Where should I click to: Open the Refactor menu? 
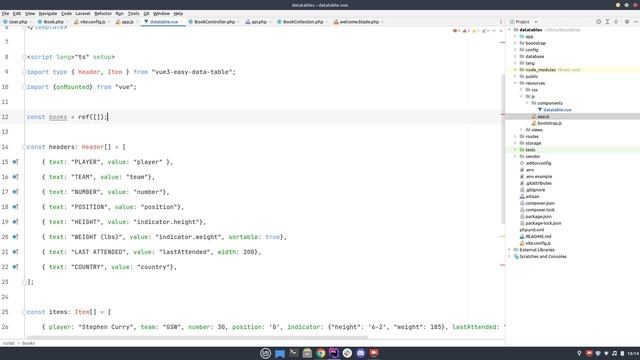point(103,13)
